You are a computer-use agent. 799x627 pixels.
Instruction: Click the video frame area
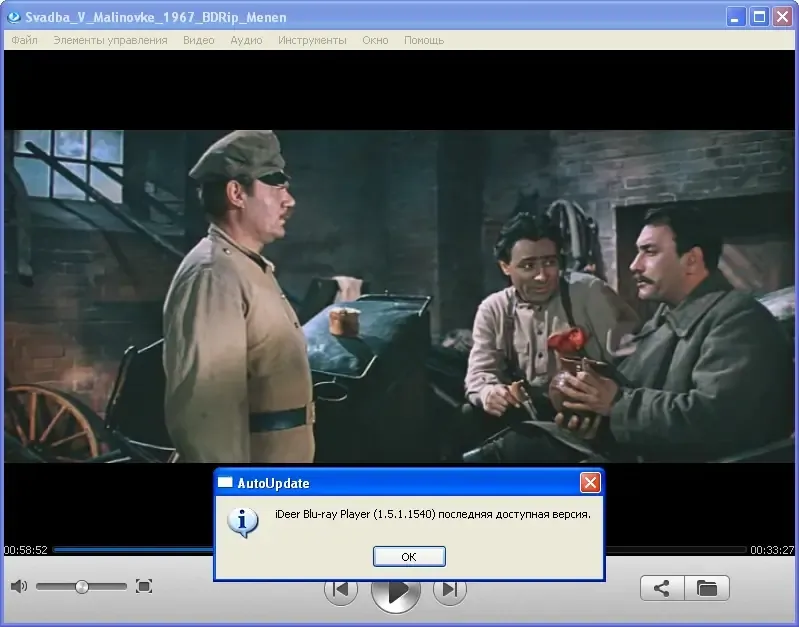point(400,296)
